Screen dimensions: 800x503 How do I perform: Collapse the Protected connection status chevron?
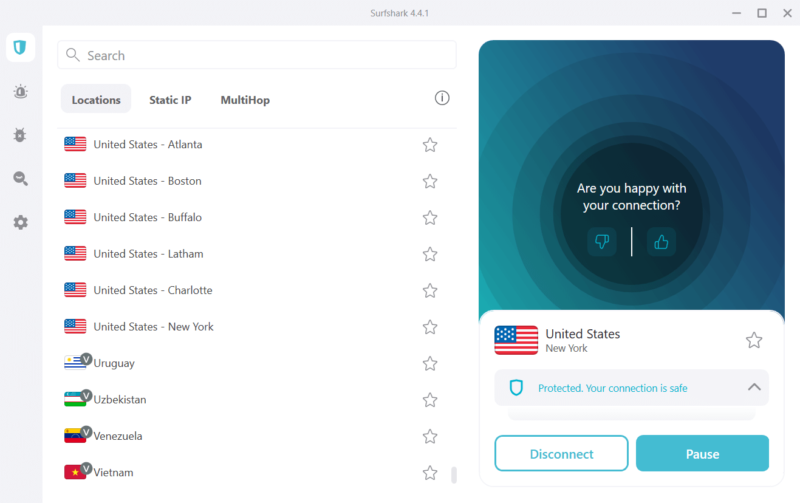click(x=754, y=387)
